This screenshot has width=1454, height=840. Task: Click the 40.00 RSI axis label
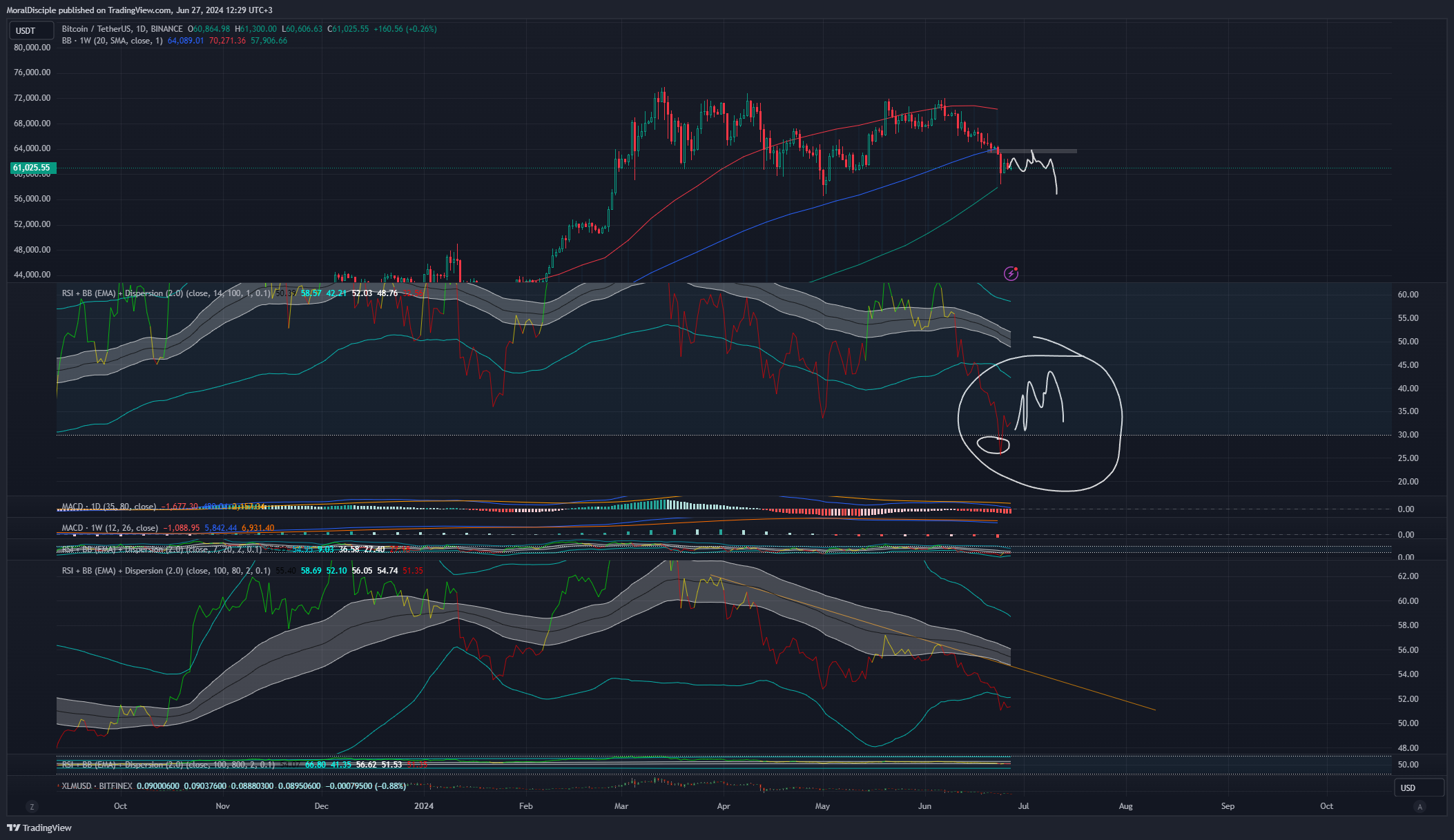click(x=1408, y=389)
